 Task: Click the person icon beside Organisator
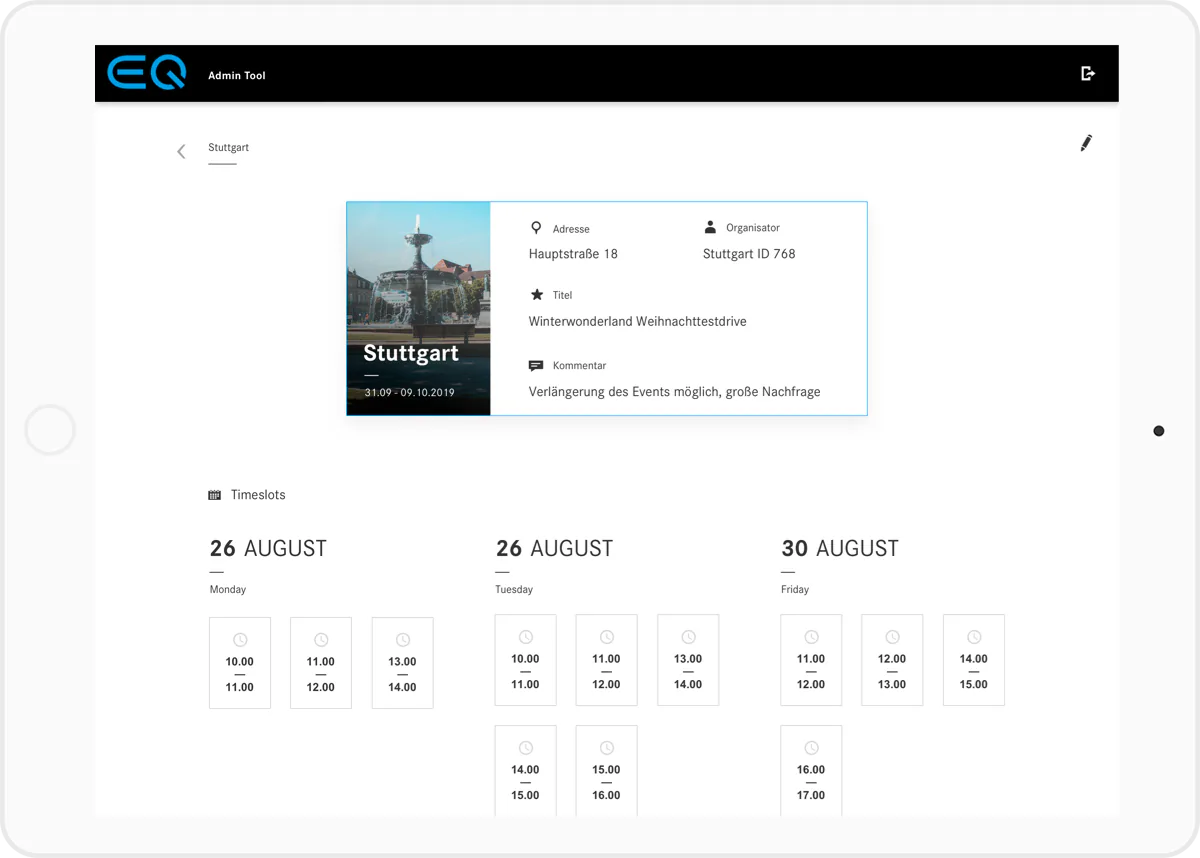tap(710, 227)
